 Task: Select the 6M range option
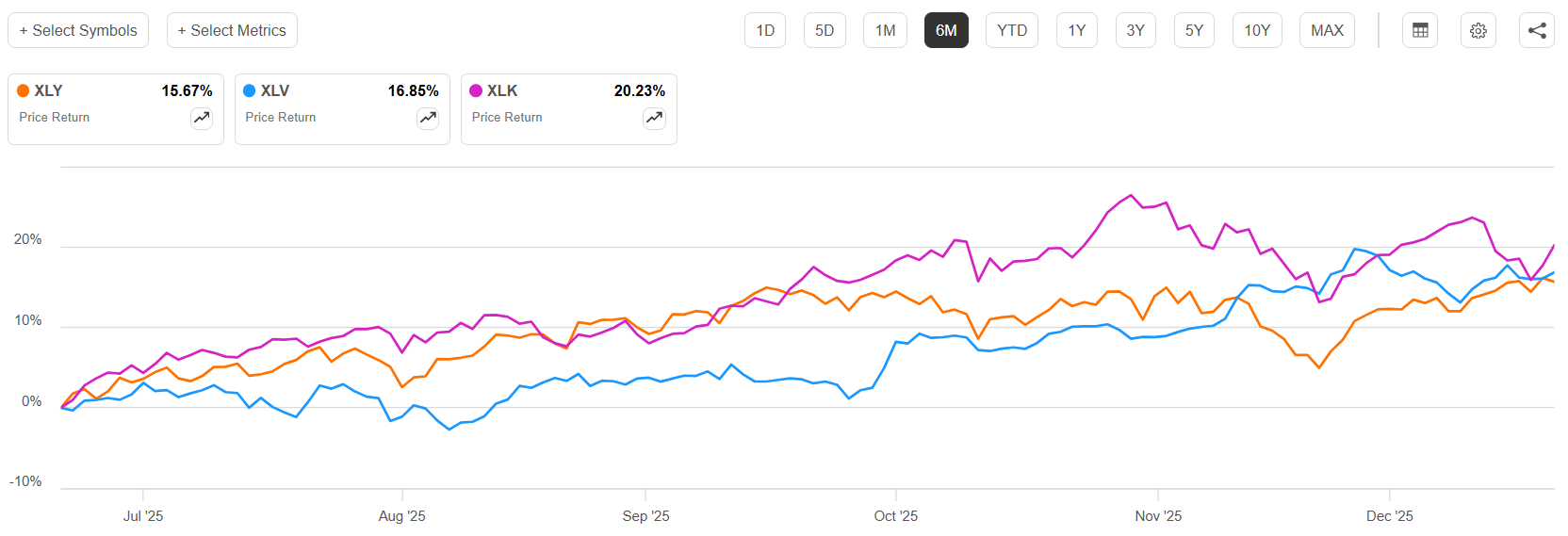tap(946, 30)
